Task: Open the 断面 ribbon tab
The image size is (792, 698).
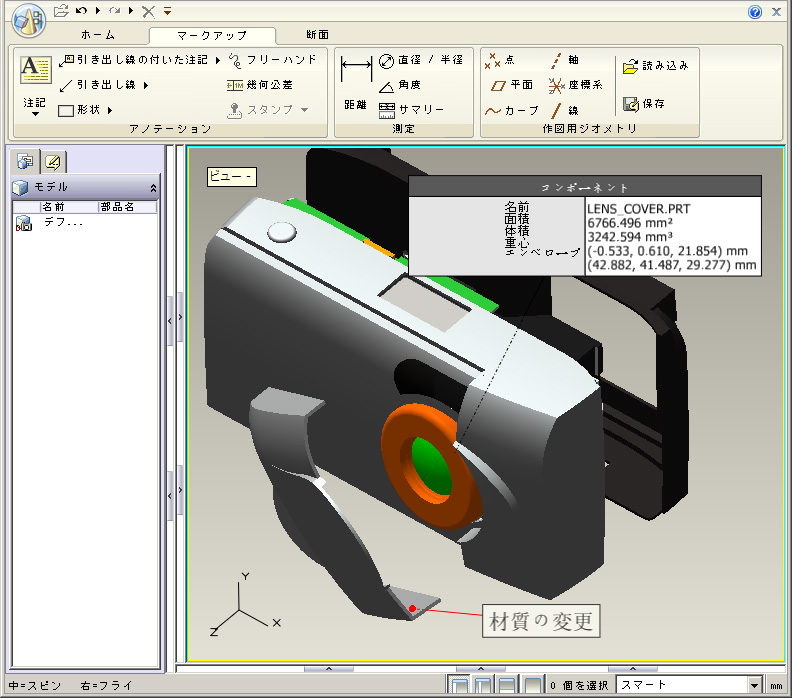Action: [x=317, y=34]
